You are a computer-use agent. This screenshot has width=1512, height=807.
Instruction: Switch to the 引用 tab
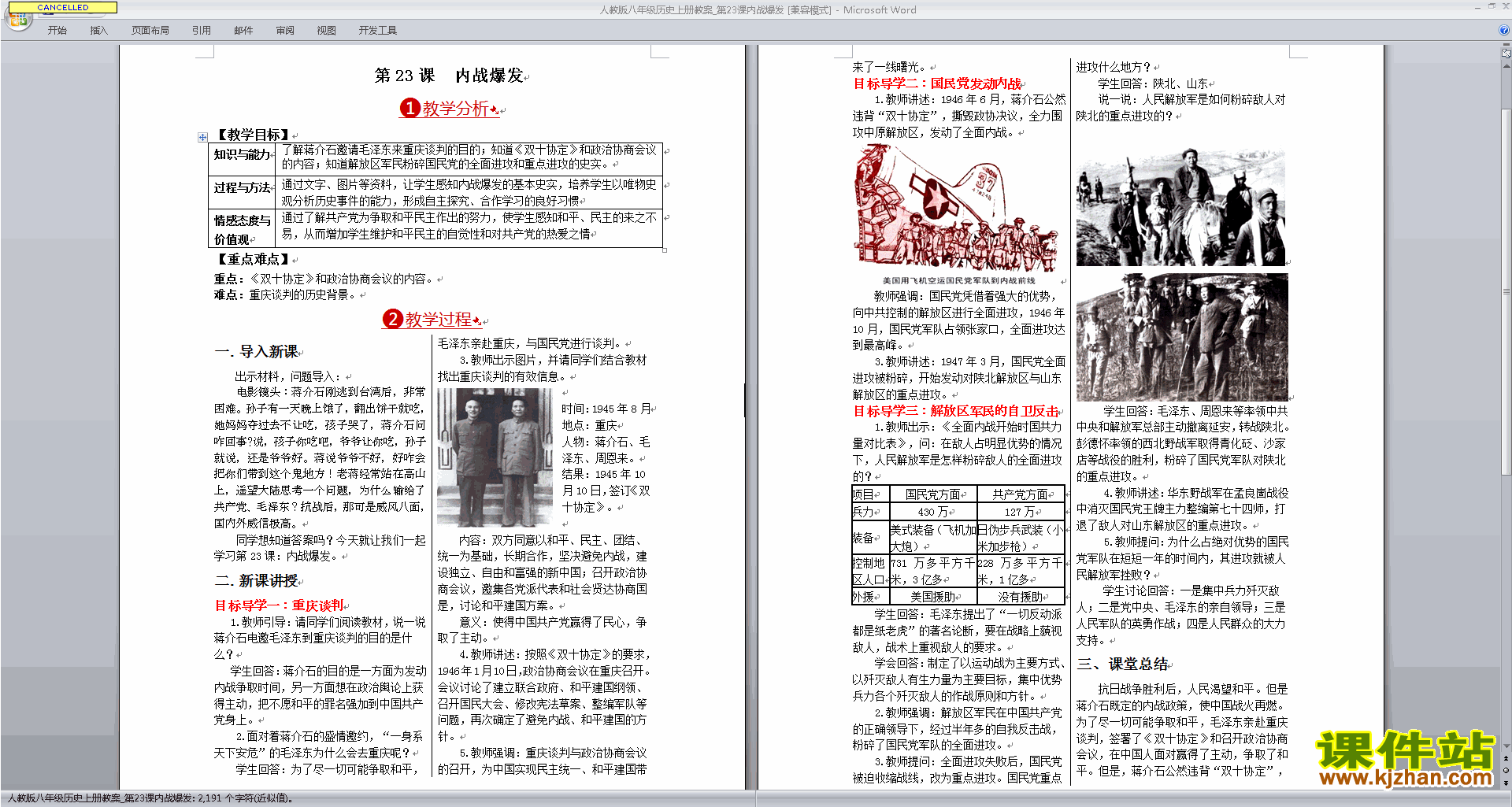pyautogui.click(x=202, y=30)
